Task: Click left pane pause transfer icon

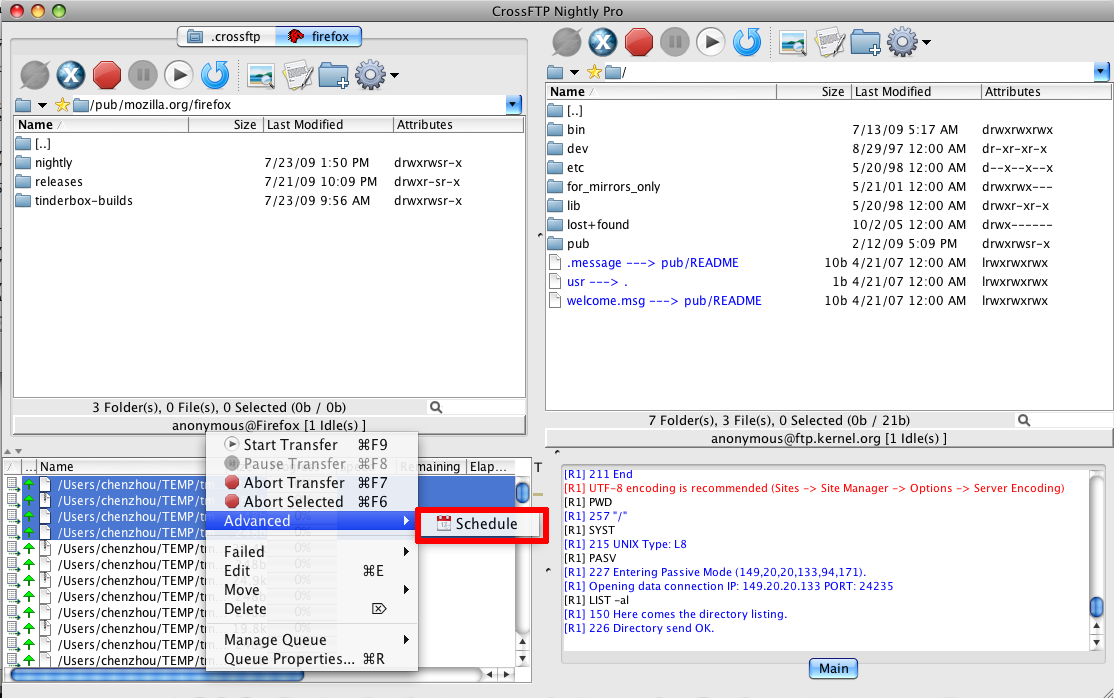Action: (143, 75)
